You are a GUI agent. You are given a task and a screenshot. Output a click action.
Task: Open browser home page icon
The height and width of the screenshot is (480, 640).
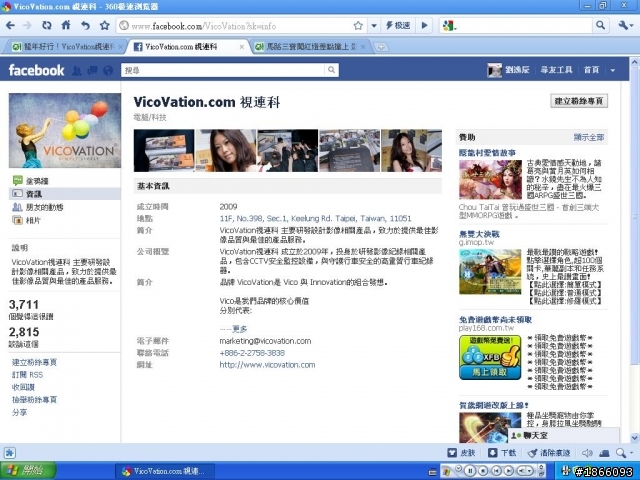pos(66,26)
